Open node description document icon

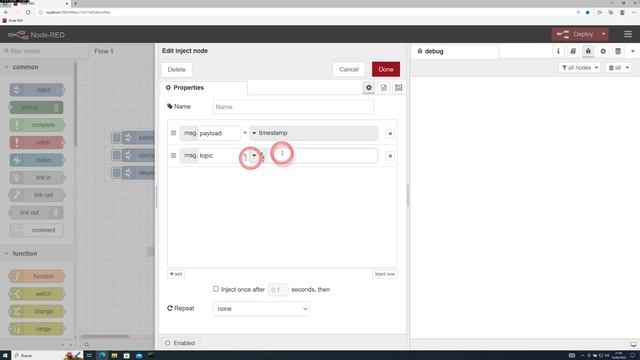384,87
